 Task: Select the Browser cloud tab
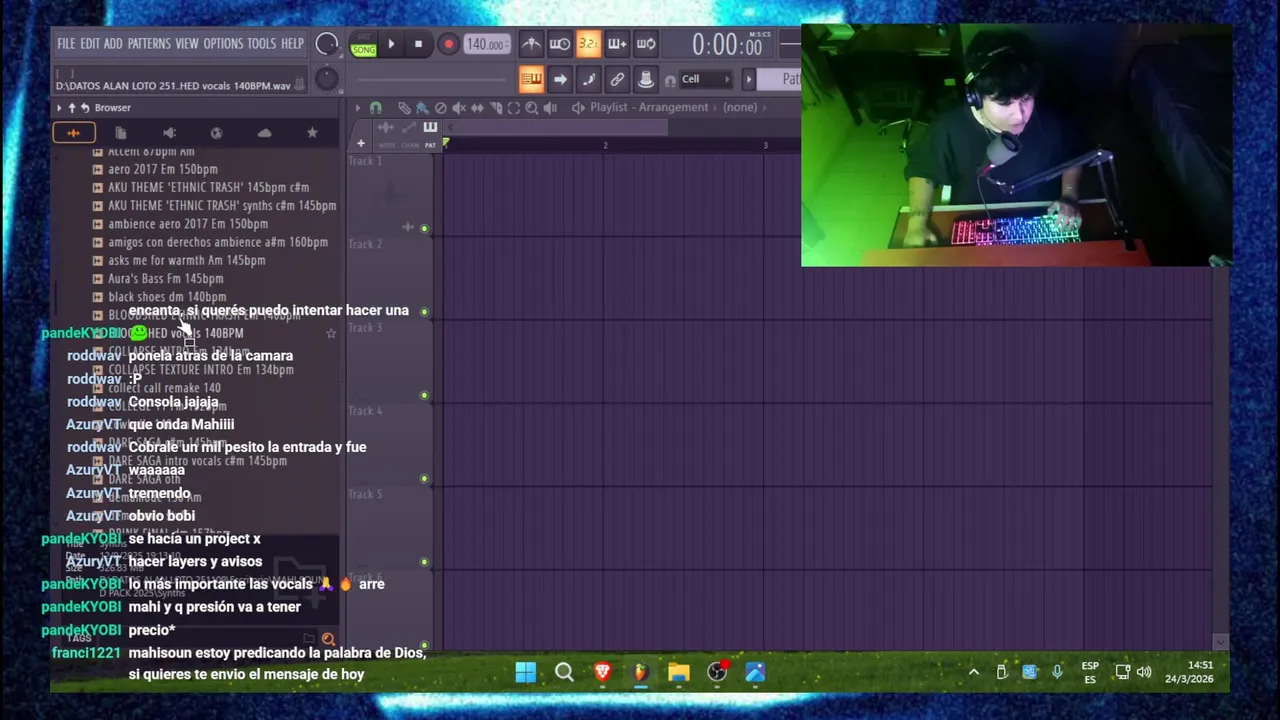(264, 132)
